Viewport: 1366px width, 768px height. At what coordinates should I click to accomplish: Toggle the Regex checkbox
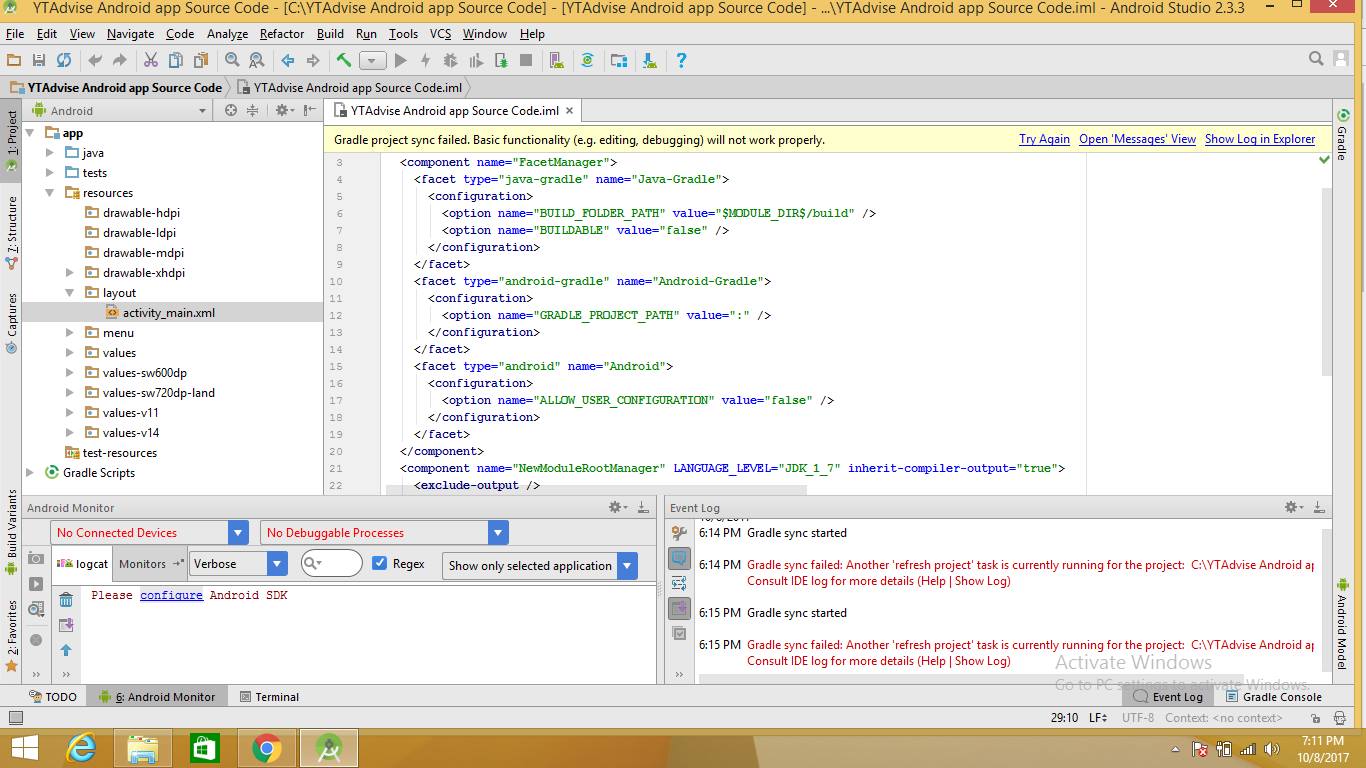coord(379,563)
